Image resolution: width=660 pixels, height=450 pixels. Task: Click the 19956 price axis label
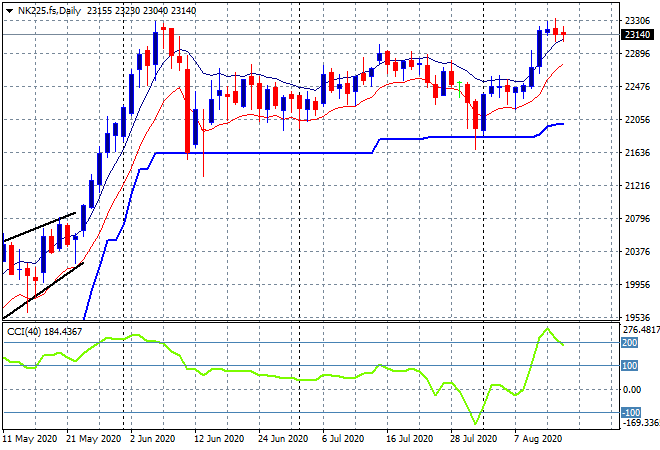pos(638,285)
